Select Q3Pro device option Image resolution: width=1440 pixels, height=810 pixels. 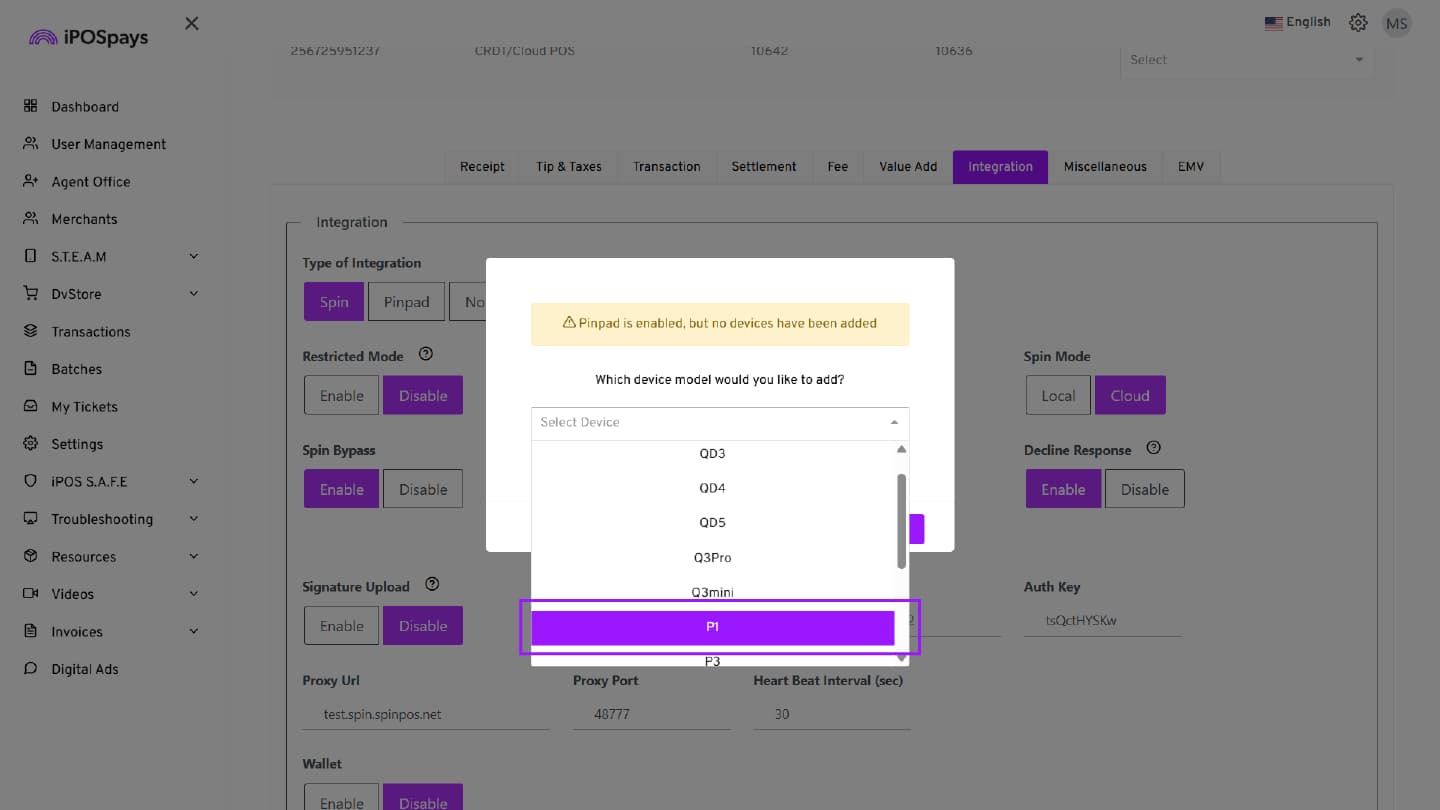712,557
